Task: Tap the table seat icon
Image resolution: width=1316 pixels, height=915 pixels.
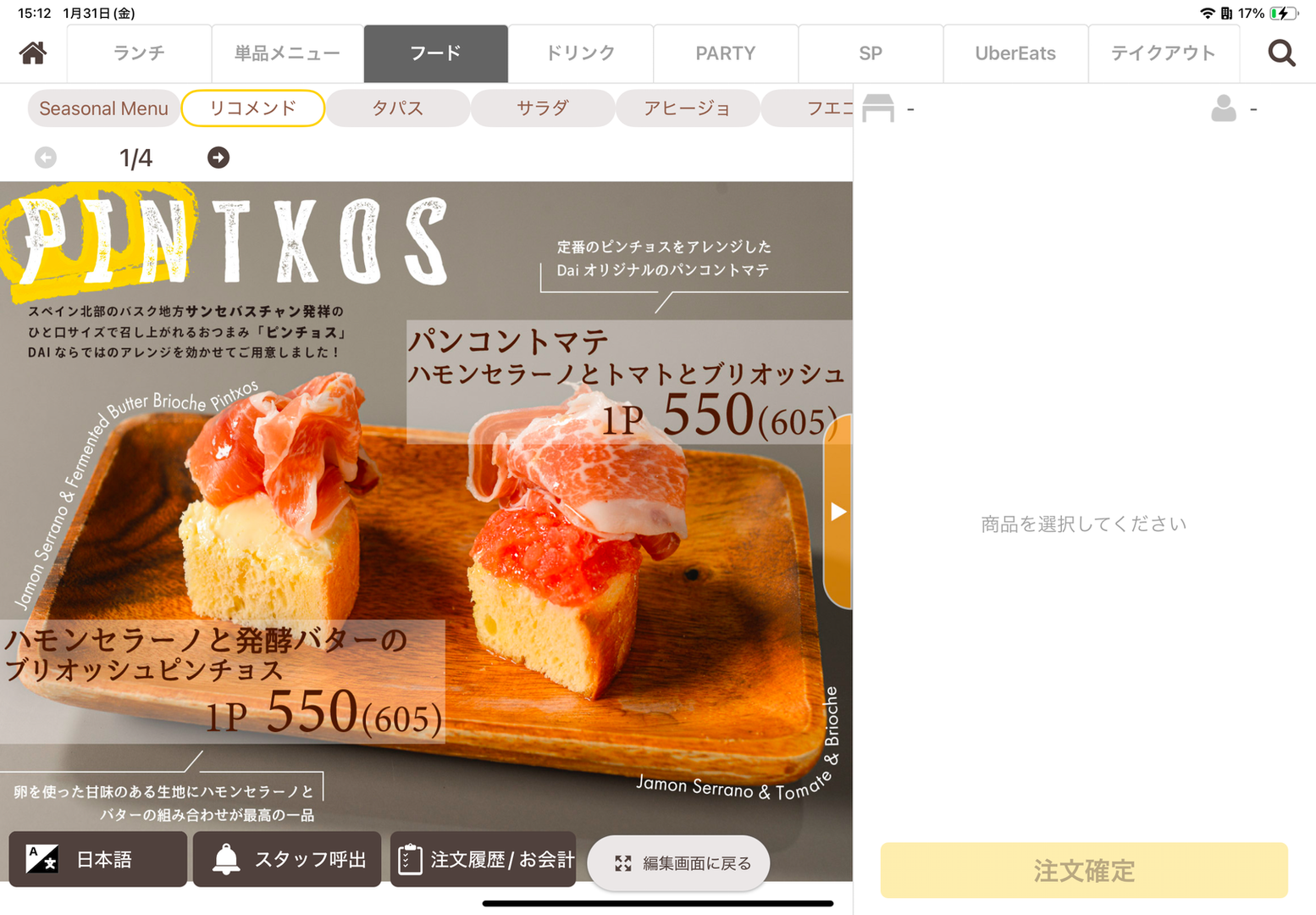Action: 878,108
